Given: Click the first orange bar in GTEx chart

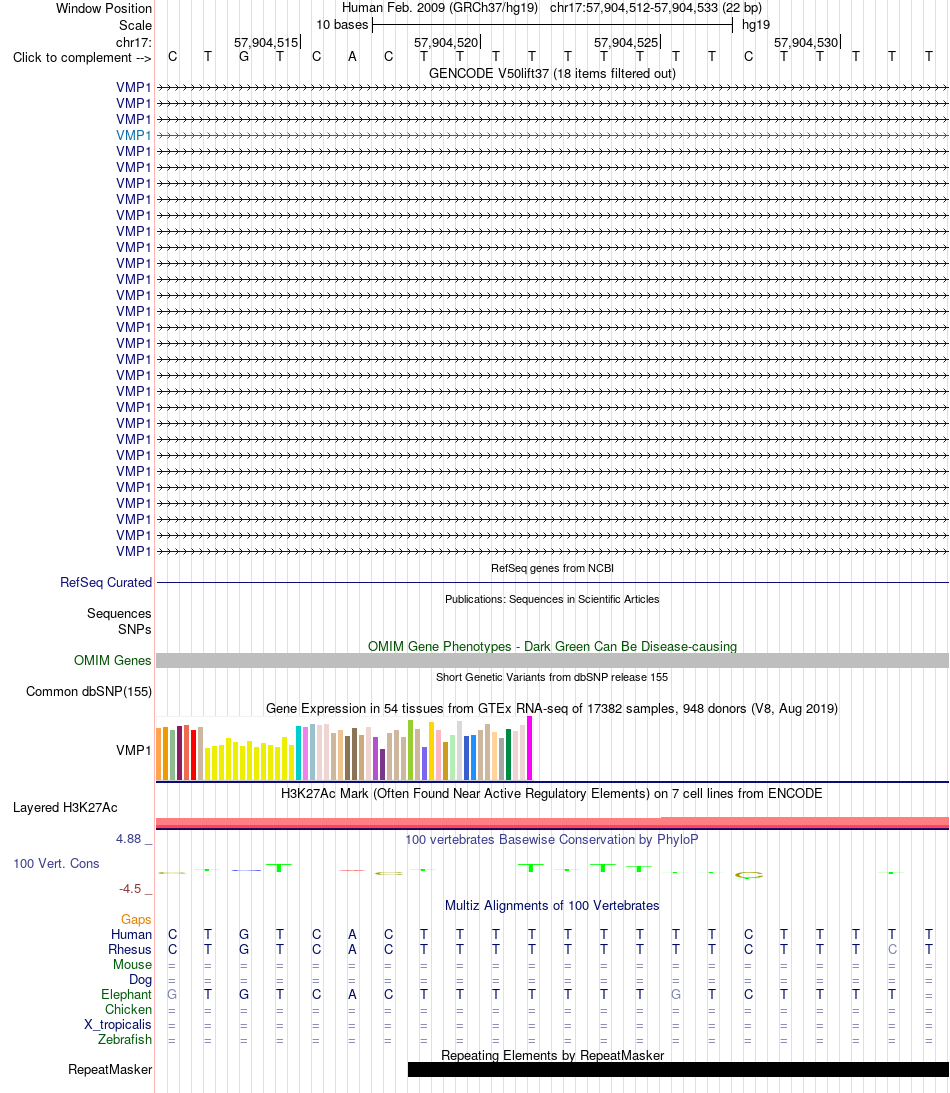Looking at the screenshot, I should click(159, 754).
